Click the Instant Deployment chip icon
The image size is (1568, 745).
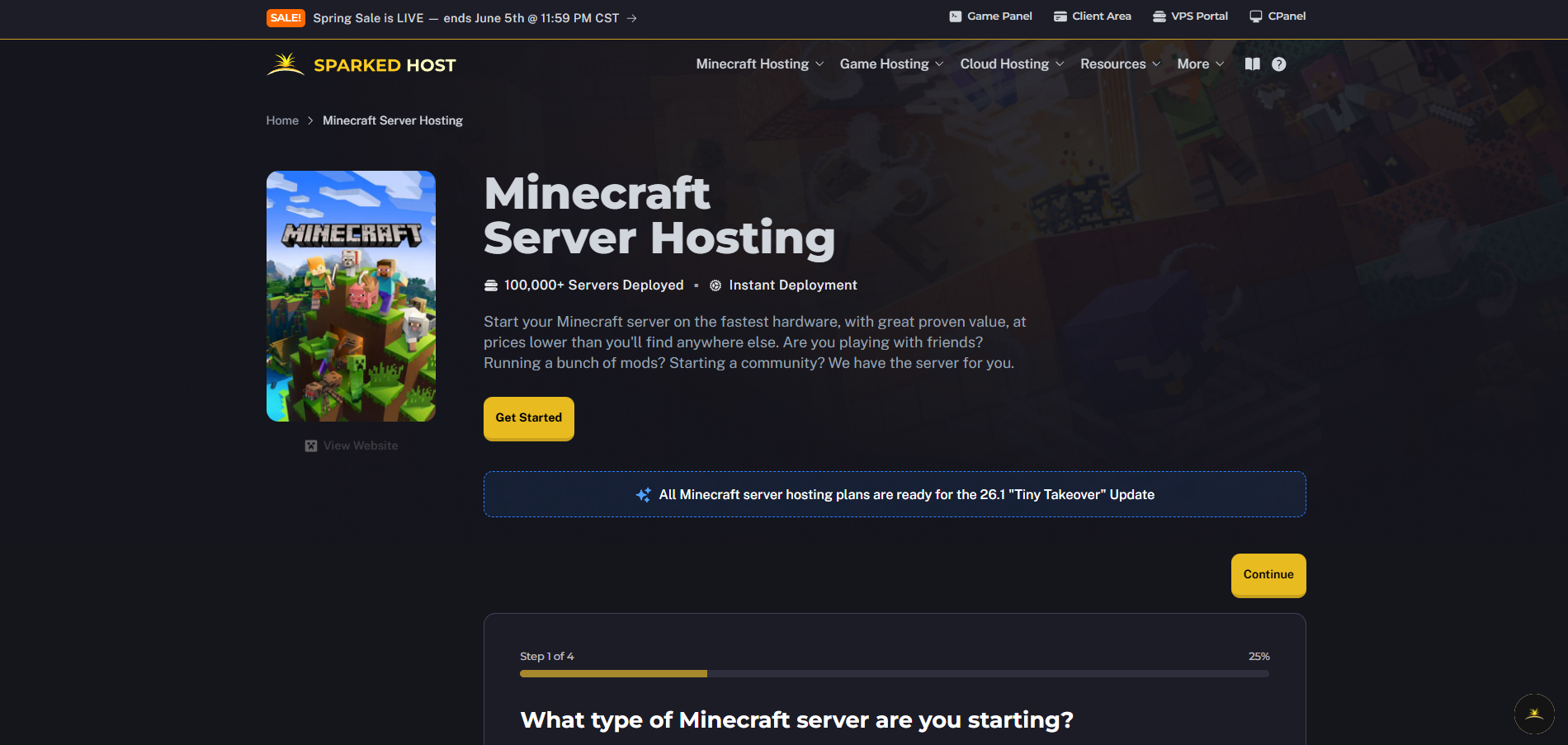click(716, 285)
